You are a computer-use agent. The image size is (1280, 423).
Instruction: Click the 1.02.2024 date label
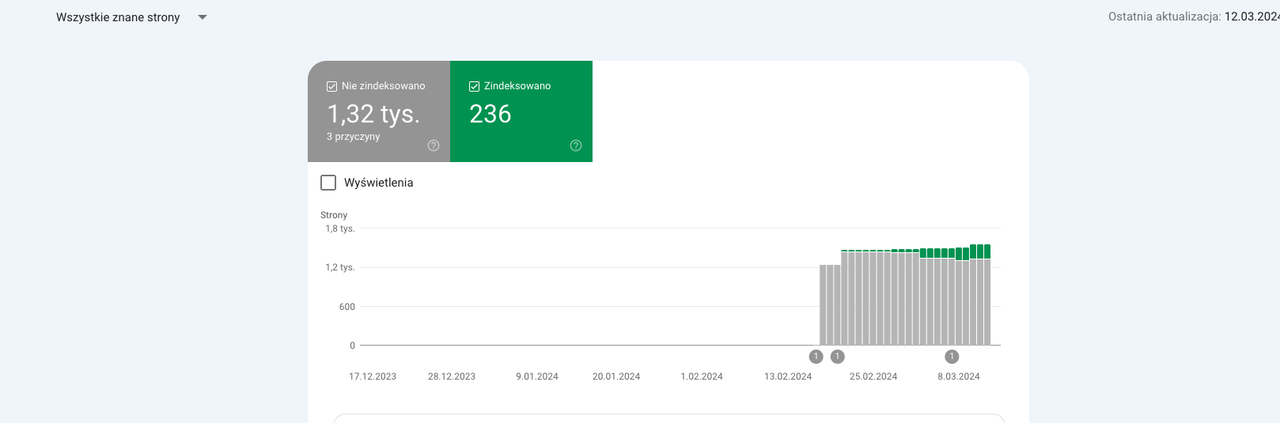(x=702, y=377)
